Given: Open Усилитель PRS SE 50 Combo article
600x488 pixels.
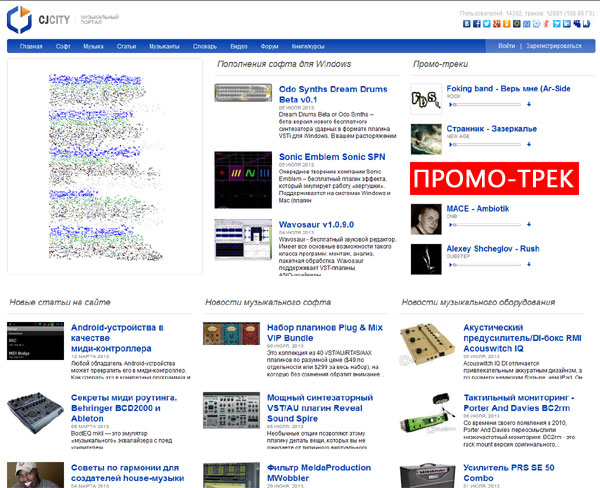Looking at the screenshot, I should (x=509, y=473).
